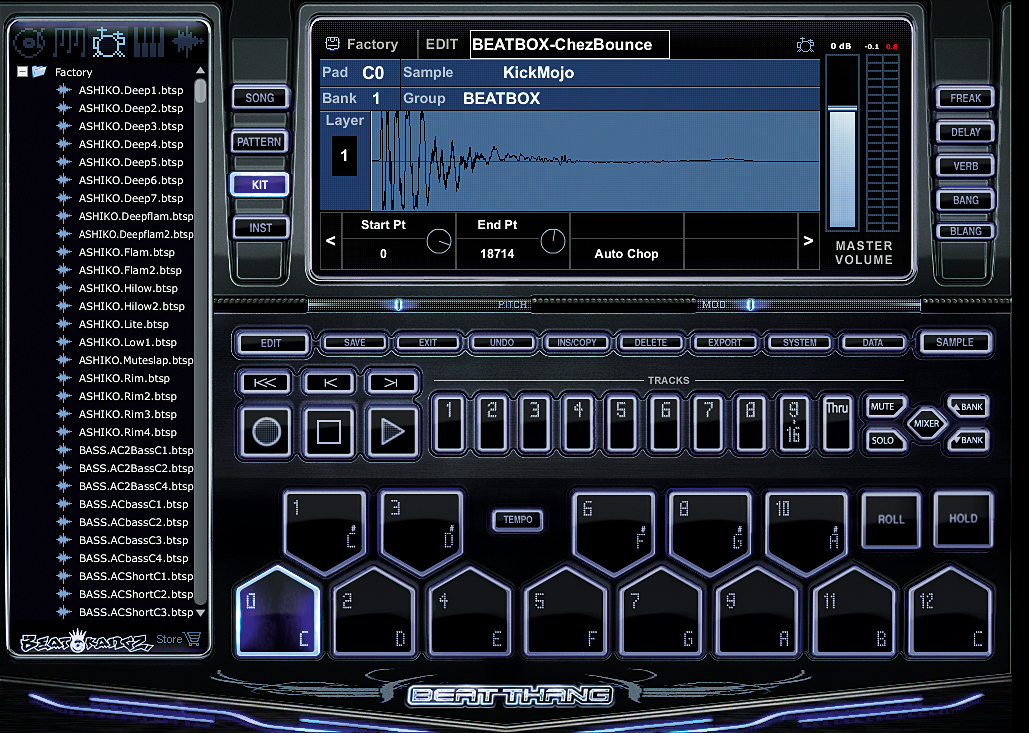Toggle the MUTE button

point(882,407)
